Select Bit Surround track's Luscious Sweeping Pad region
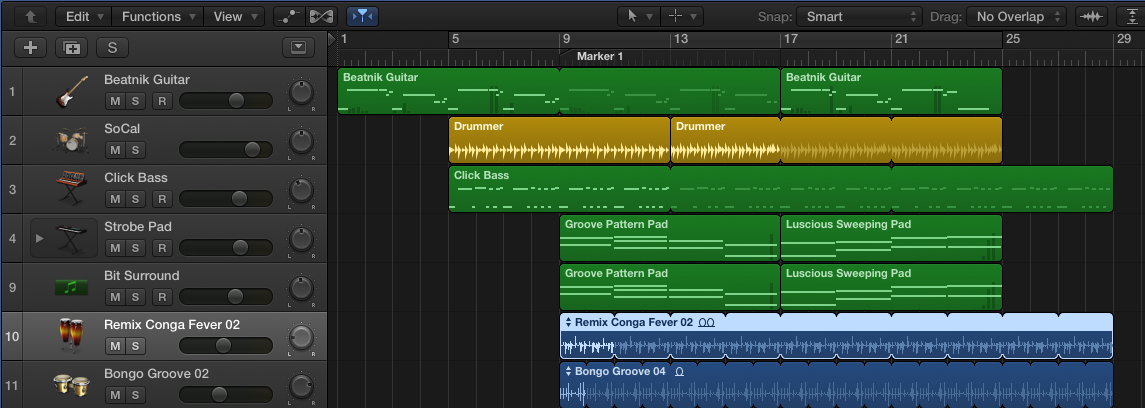Viewport: 1145px width, 408px height. click(x=892, y=287)
